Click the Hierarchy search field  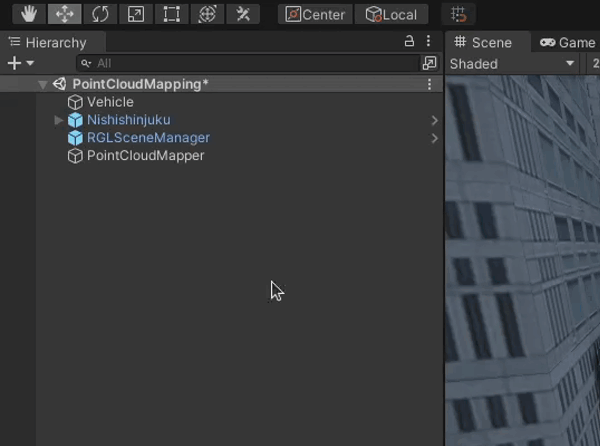(x=250, y=63)
